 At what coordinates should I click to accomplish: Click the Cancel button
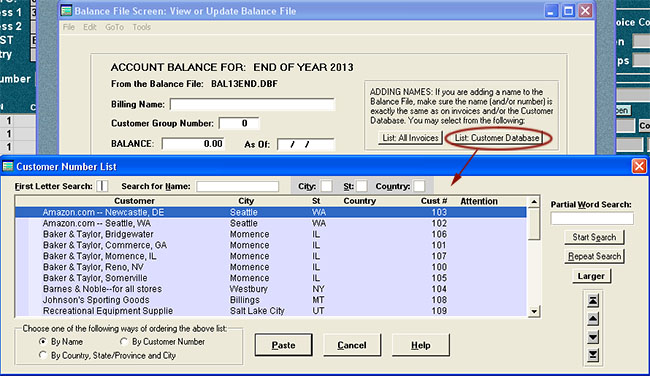(352, 345)
